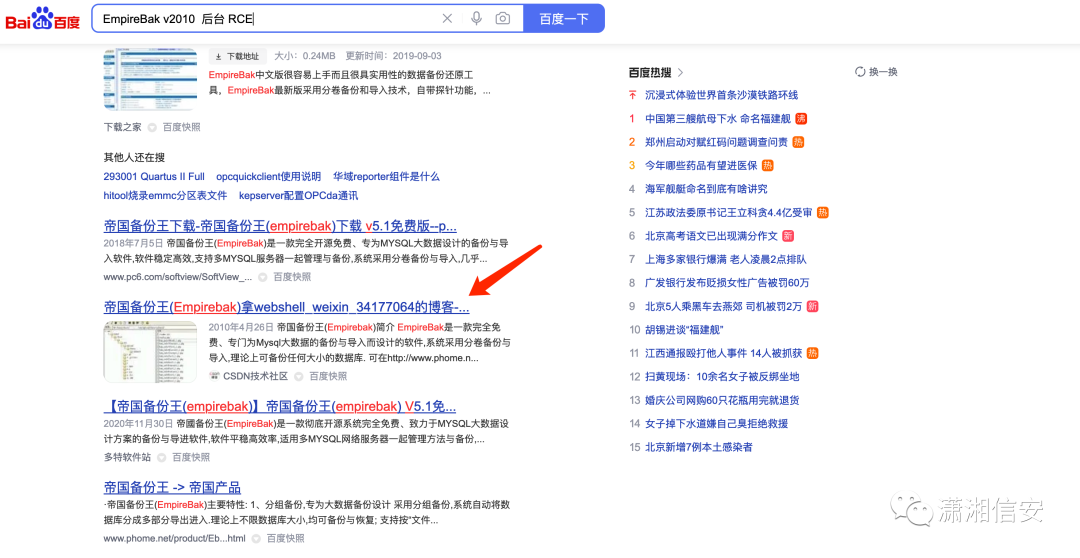
Task: Refresh hot searches with the 换一换 button
Action: click(876, 72)
